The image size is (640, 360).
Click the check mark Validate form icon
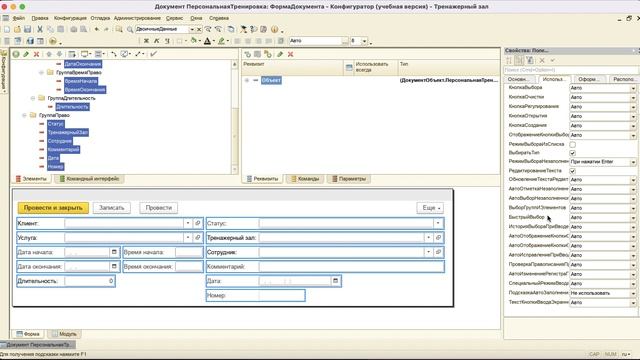coord(153,54)
